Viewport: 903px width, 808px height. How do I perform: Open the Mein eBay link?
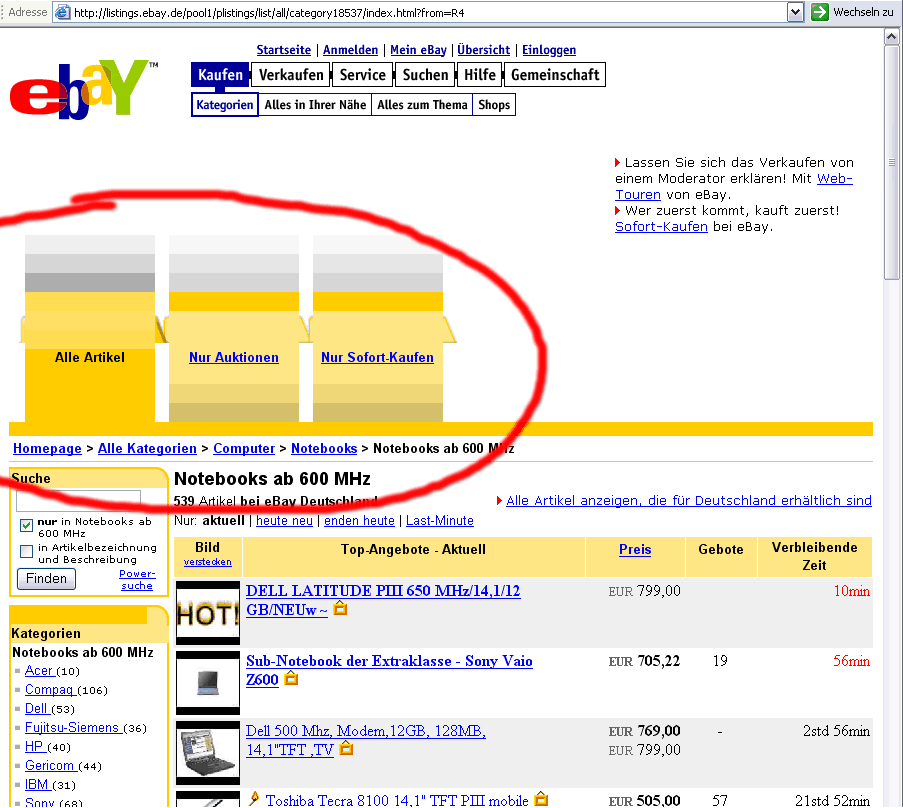pyautogui.click(x=418, y=50)
